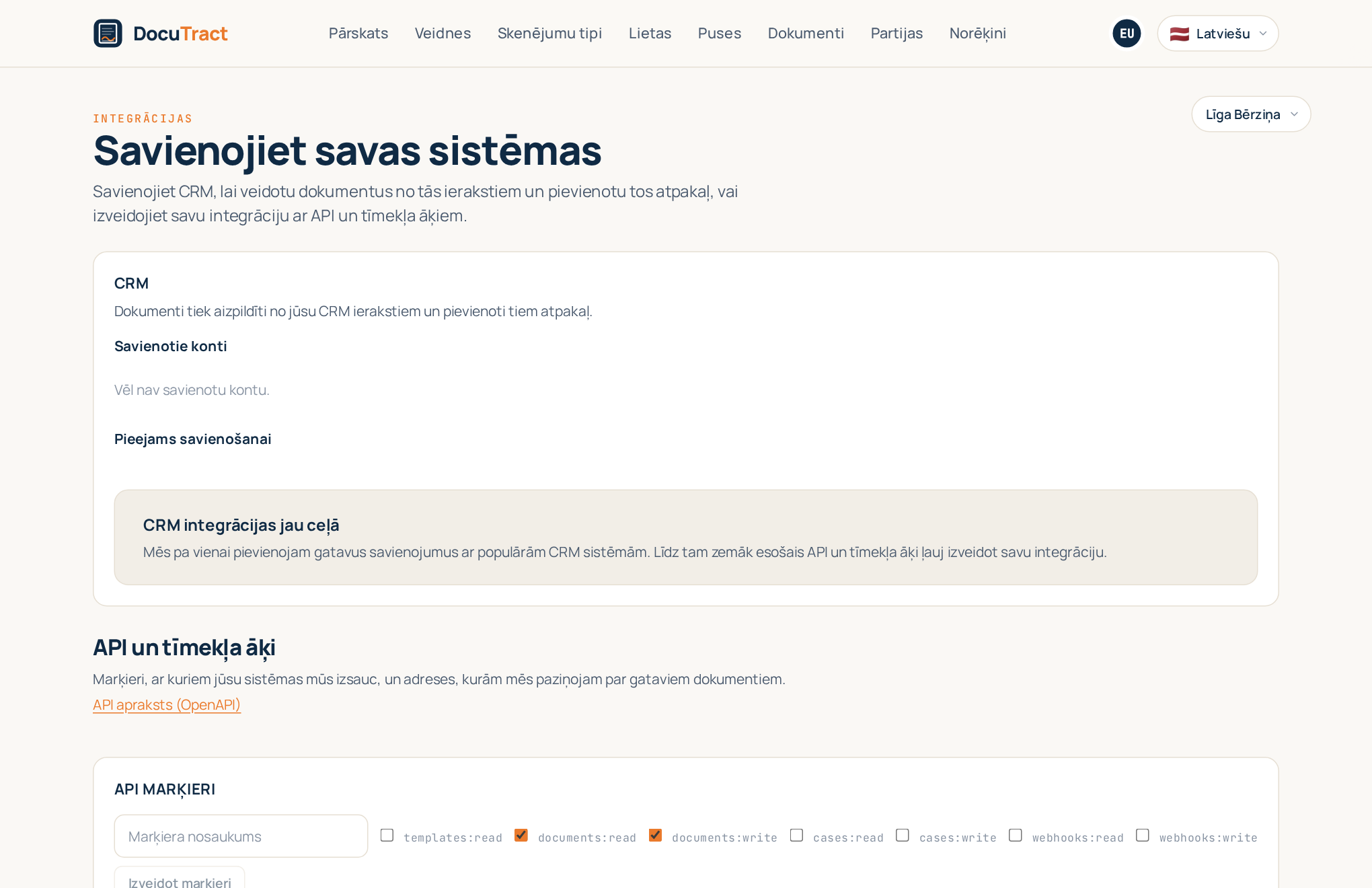The width and height of the screenshot is (1372, 888).
Task: Open the Pārskats menu item
Action: click(358, 33)
